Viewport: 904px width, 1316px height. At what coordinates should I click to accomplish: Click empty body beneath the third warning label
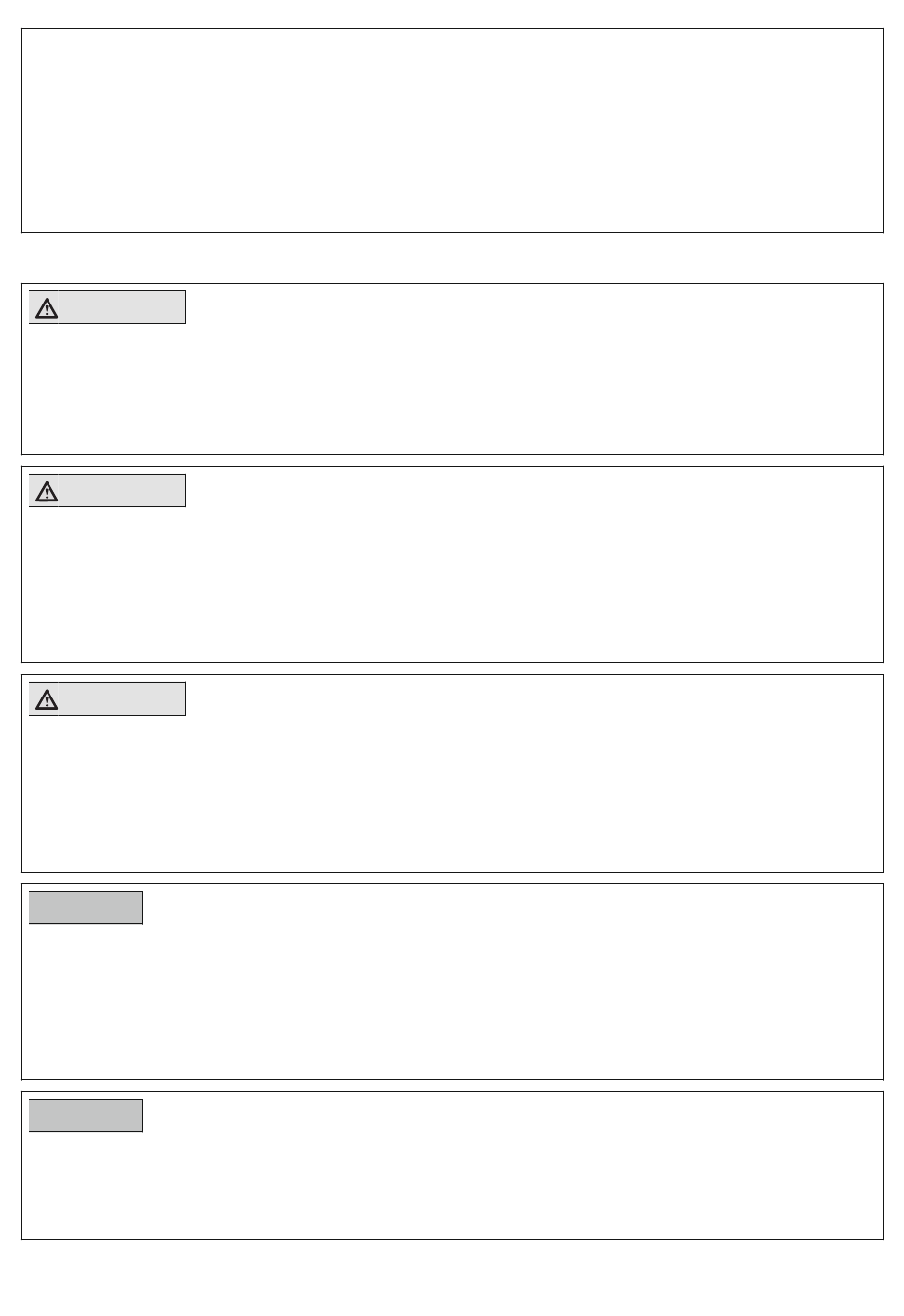(x=452, y=793)
